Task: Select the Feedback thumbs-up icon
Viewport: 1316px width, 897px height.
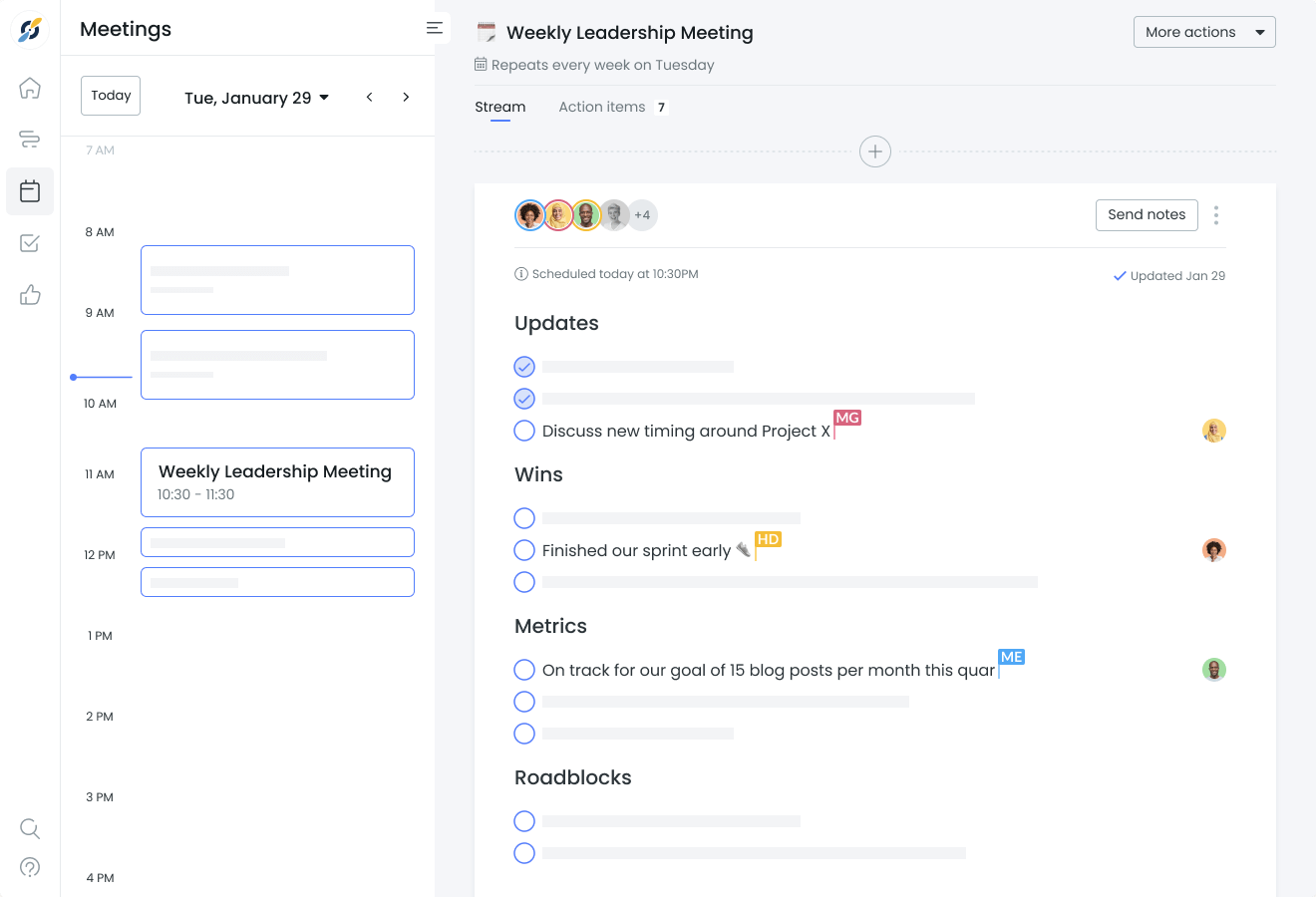Action: [30, 295]
